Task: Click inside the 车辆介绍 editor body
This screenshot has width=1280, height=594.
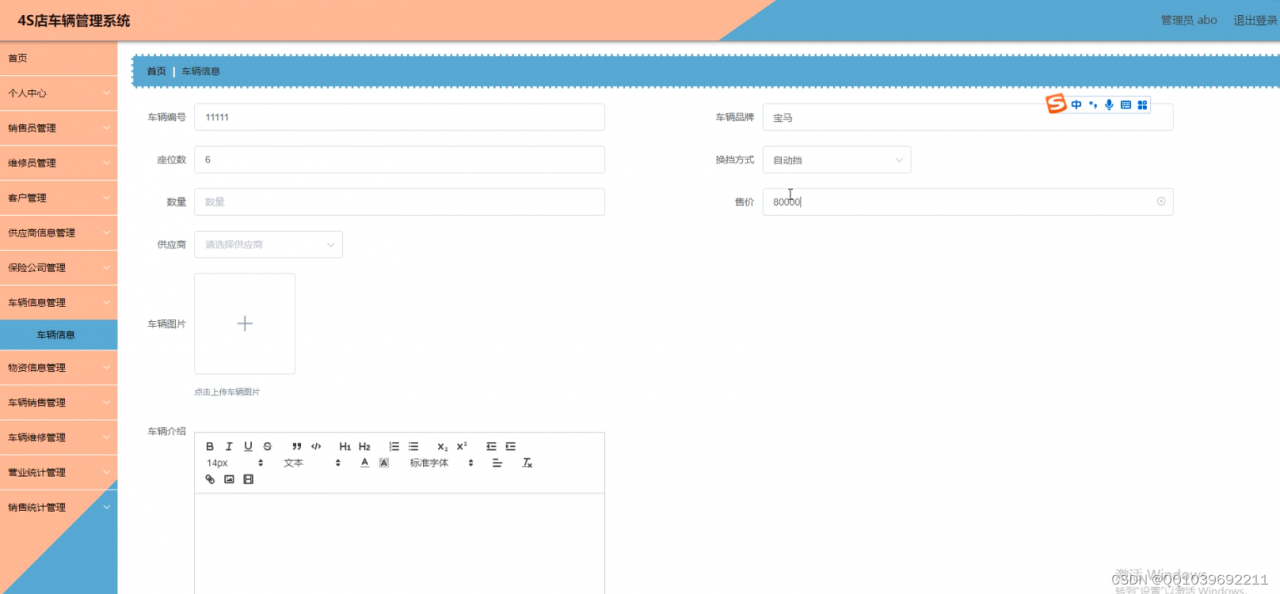Action: (x=399, y=543)
